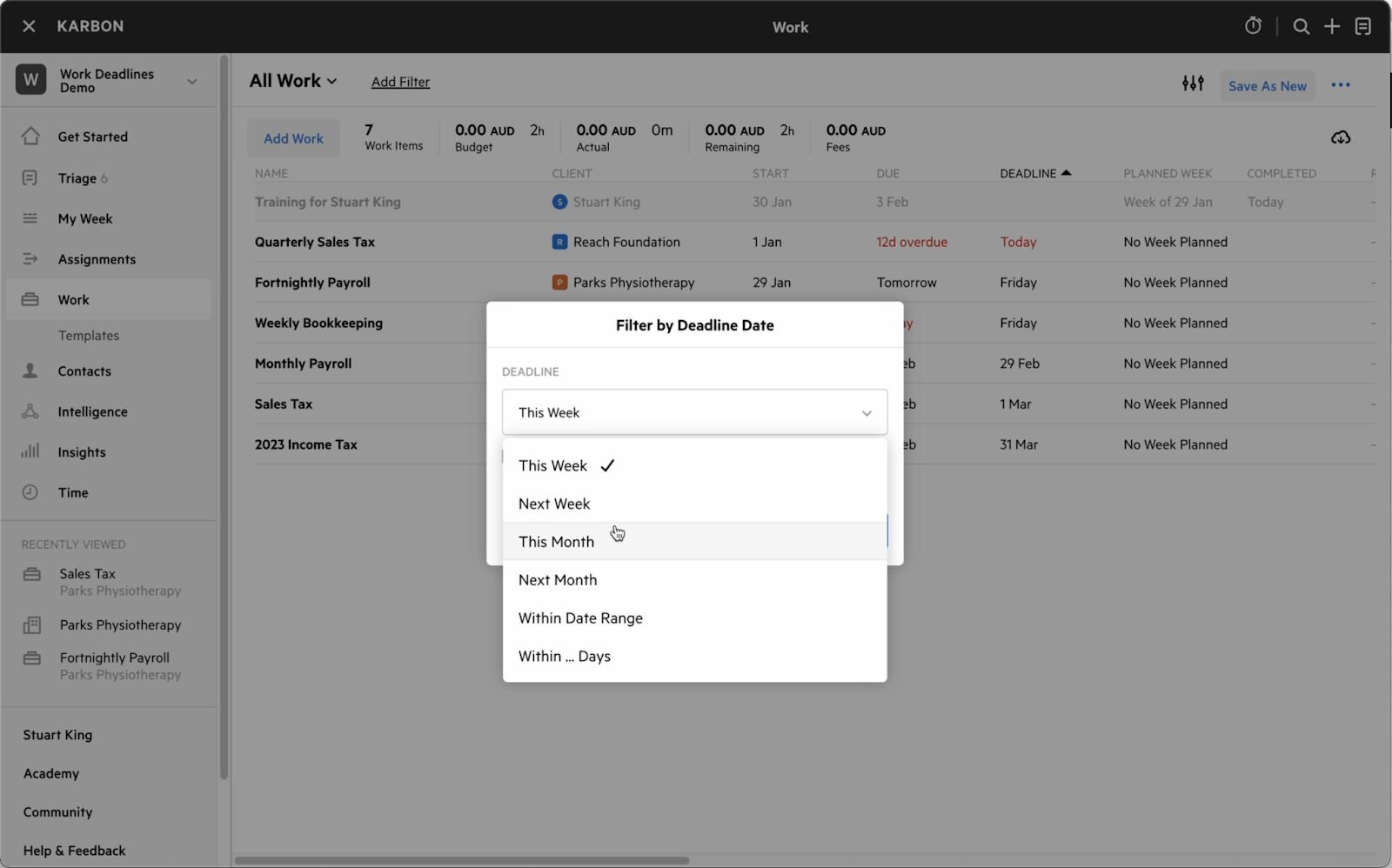Click the horizontal scrollbar at bottom
The image size is (1392, 868).
pos(462,860)
